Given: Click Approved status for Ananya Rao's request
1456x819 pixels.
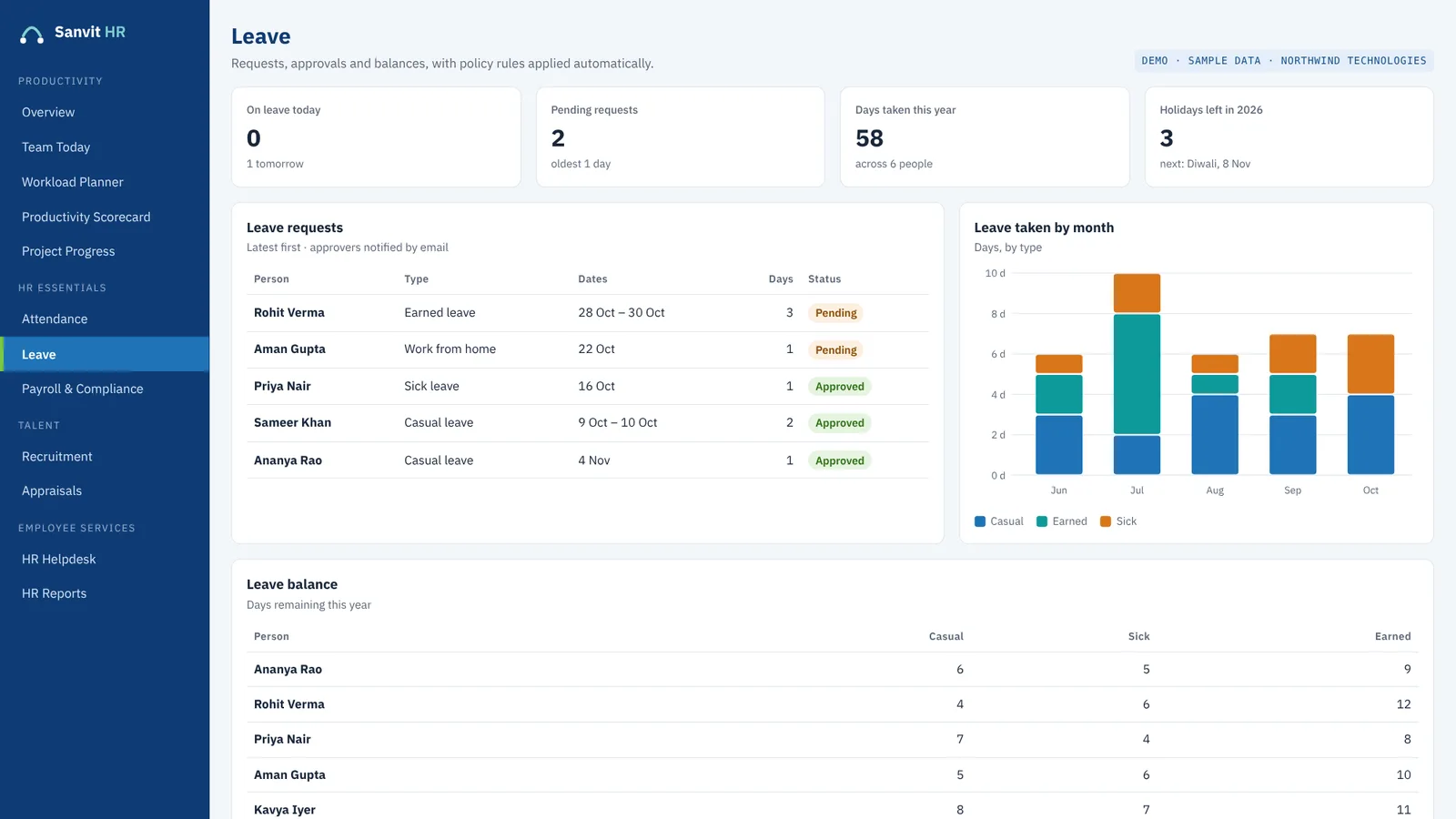Looking at the screenshot, I should pyautogui.click(x=840, y=460).
